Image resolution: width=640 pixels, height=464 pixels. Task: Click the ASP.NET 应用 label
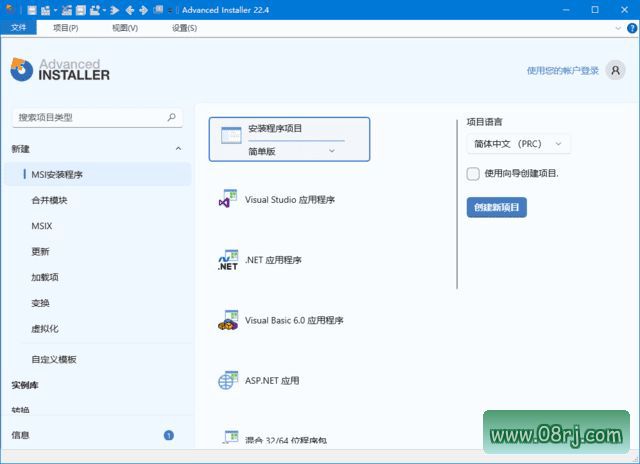click(x=272, y=381)
